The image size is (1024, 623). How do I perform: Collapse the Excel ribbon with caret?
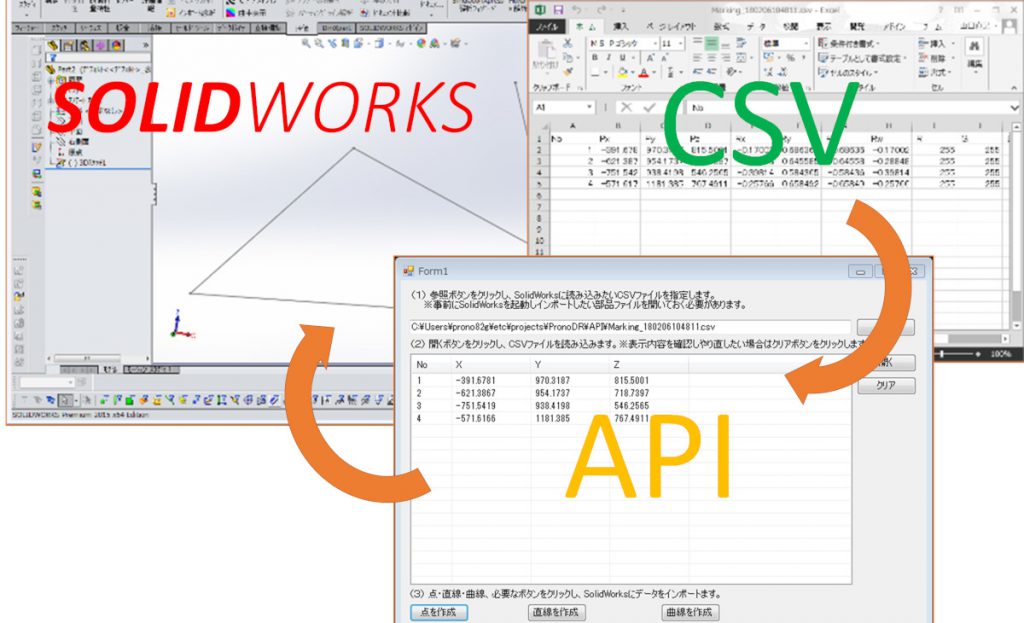[1014, 88]
